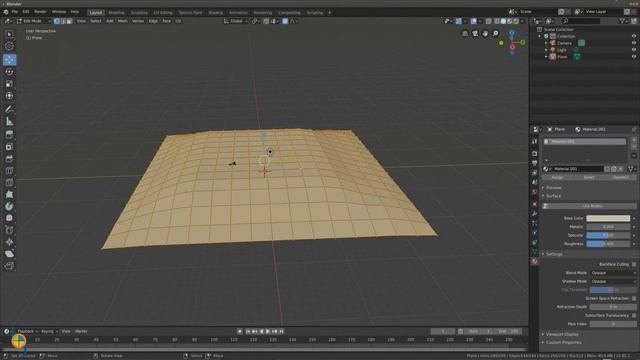
Task: Select the Bevel tool
Action: pyautogui.click(x=9, y=158)
